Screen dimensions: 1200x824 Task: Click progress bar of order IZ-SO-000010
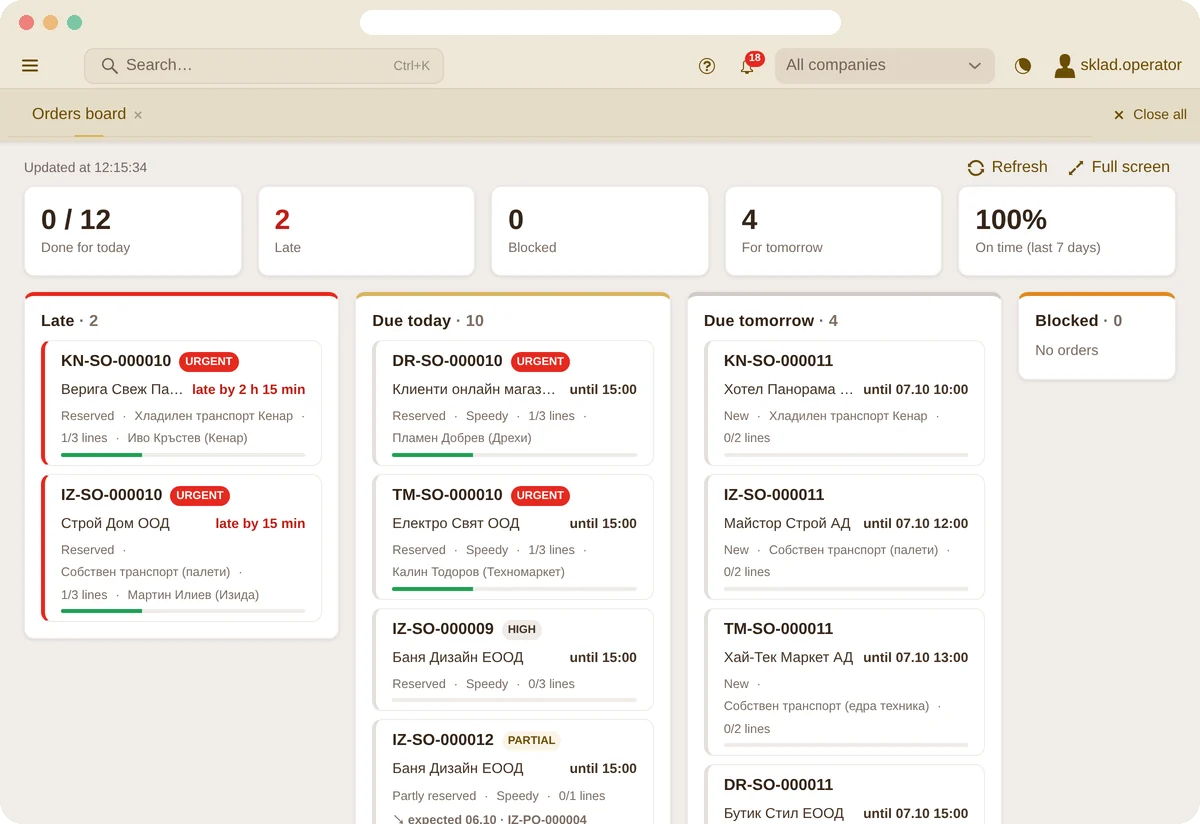(x=183, y=611)
